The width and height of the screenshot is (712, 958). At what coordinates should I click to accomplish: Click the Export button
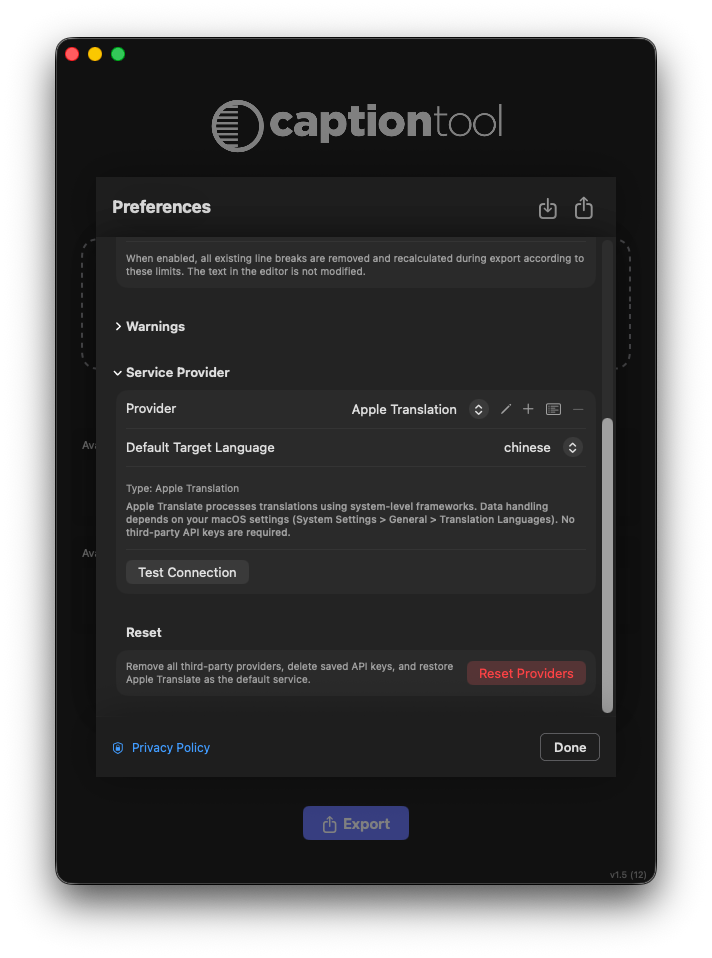356,824
